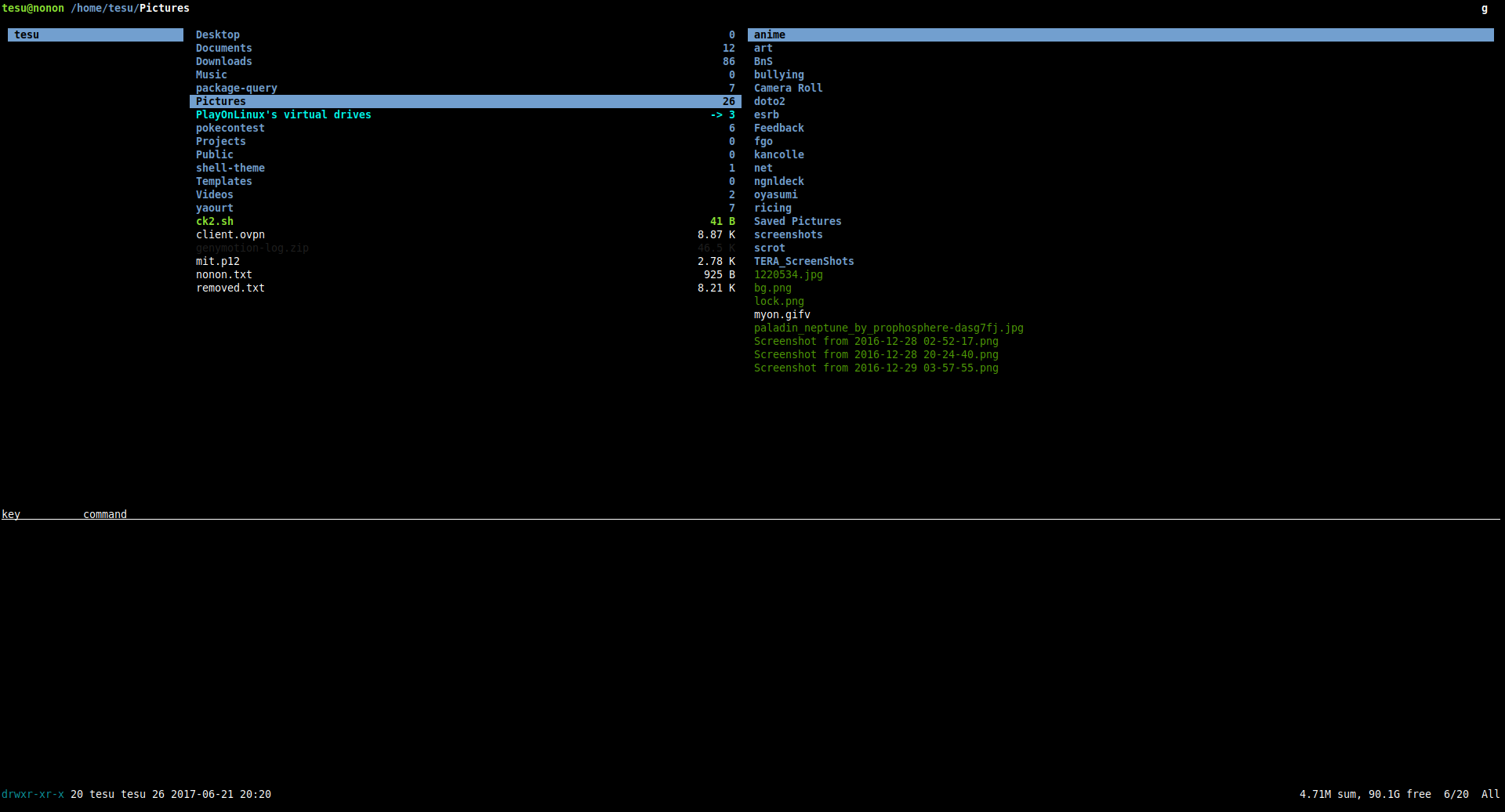
Task: Select Screenshot from 2016-12-29 image
Action: [876, 368]
